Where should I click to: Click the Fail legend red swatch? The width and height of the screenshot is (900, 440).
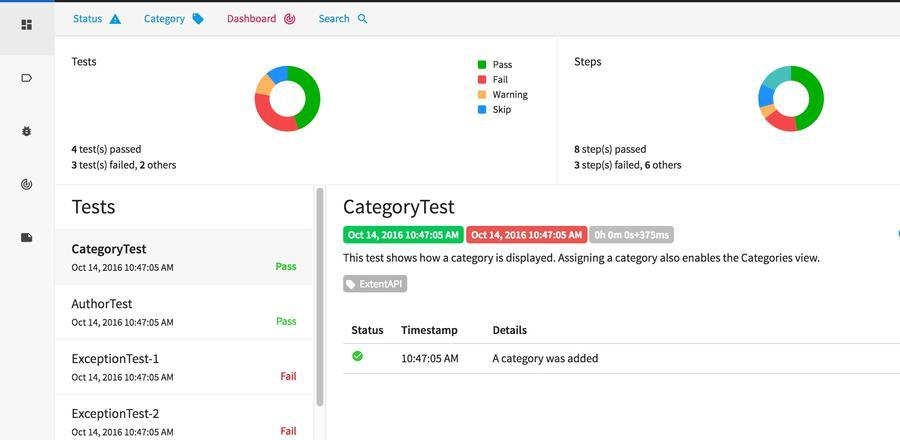pos(482,80)
